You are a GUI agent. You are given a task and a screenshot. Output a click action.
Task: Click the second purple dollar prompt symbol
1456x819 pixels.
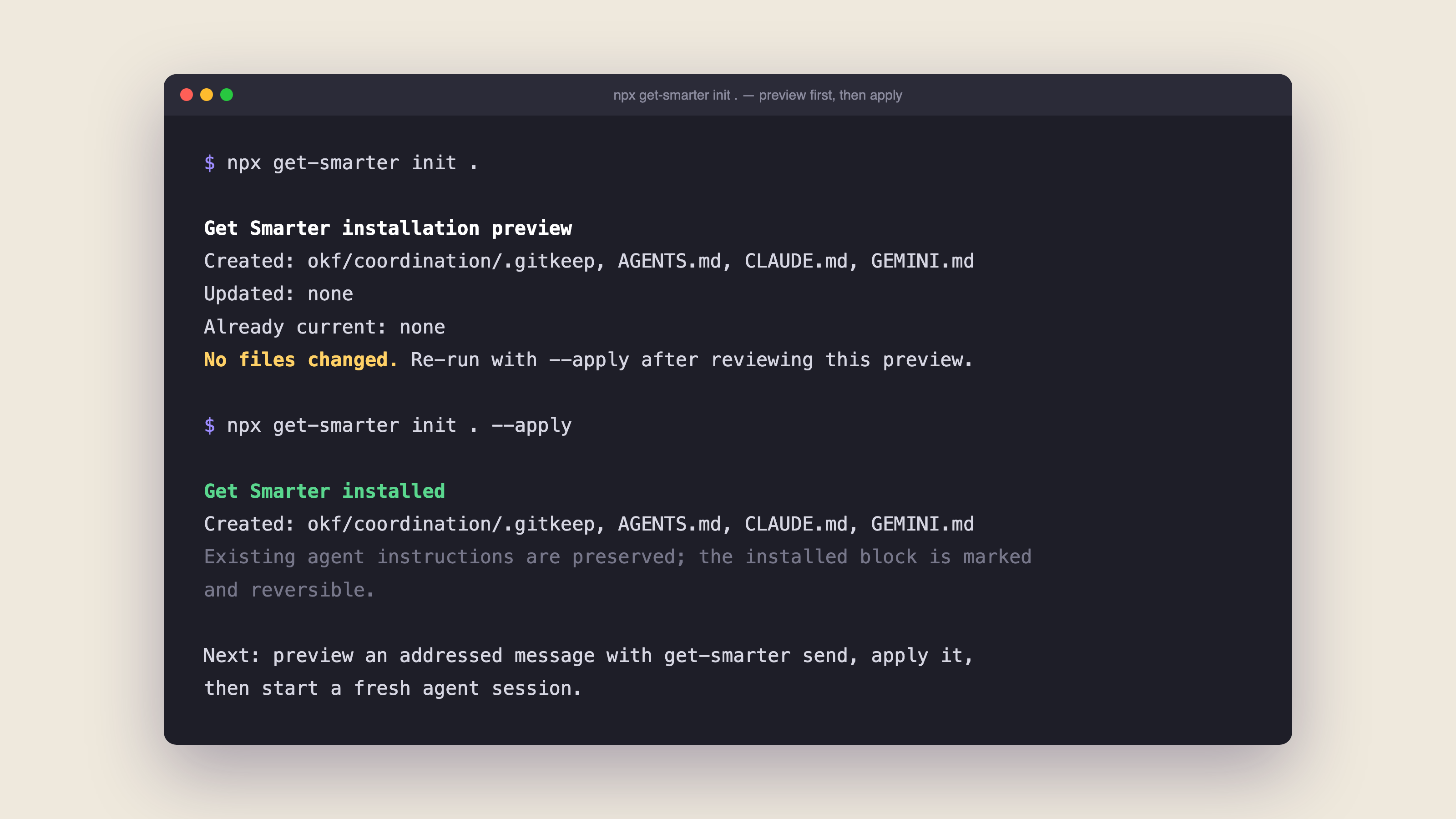coord(210,425)
